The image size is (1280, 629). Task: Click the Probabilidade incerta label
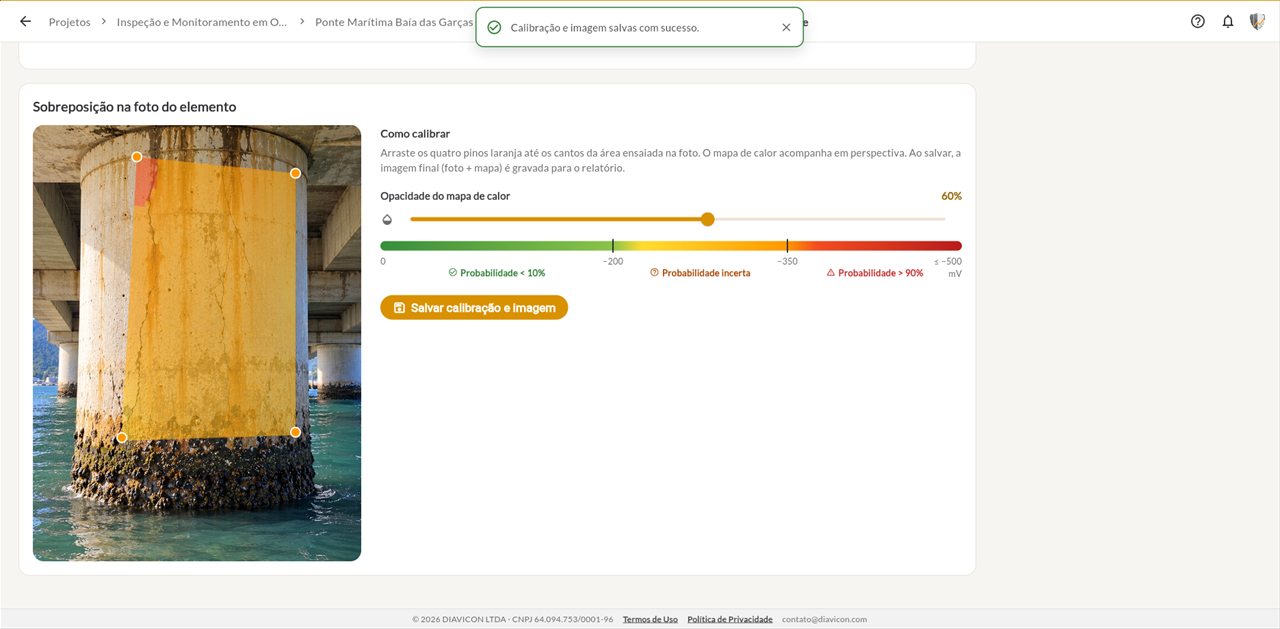(x=700, y=273)
